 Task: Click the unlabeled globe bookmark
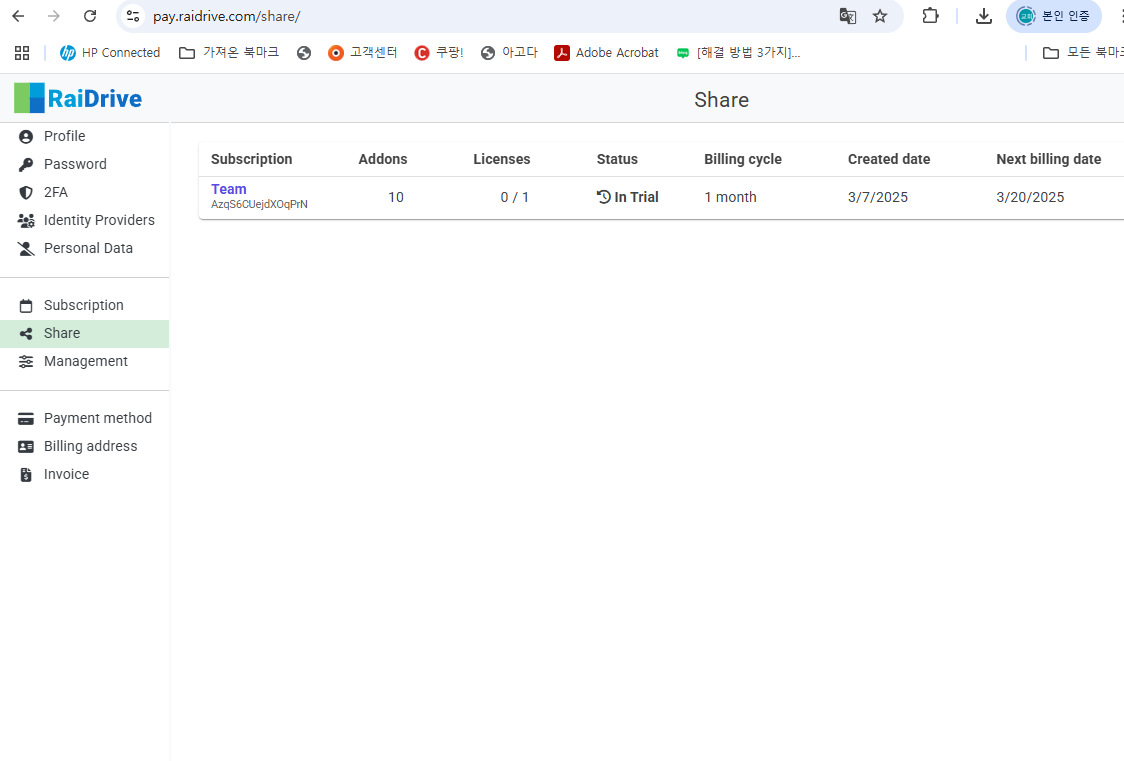(304, 52)
